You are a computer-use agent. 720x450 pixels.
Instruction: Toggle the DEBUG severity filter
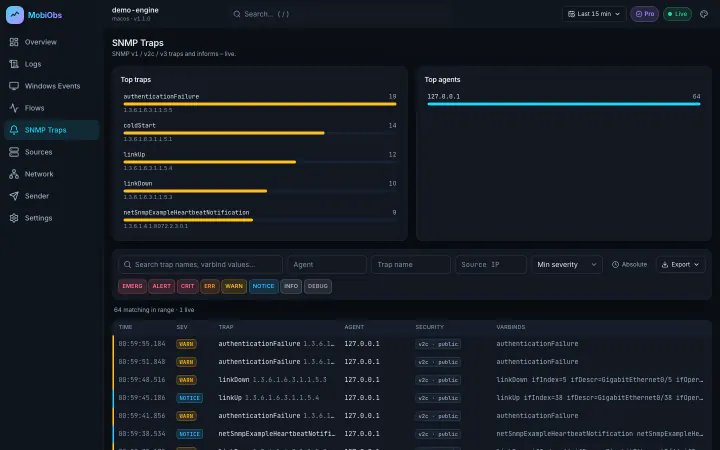pos(317,286)
